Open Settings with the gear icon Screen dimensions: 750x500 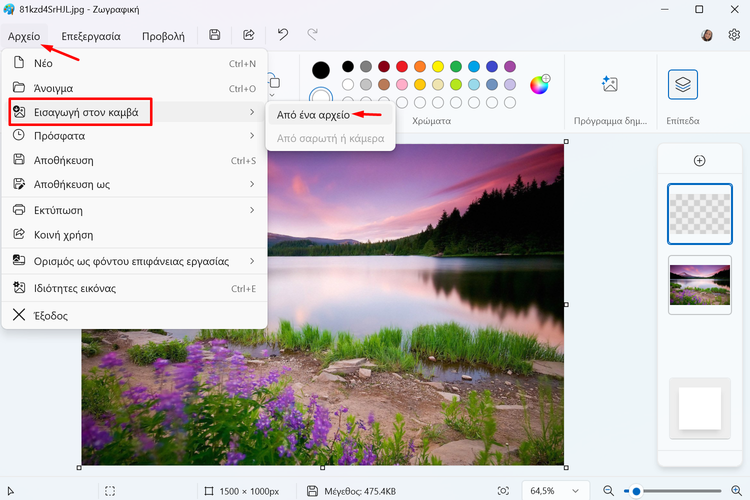click(734, 34)
